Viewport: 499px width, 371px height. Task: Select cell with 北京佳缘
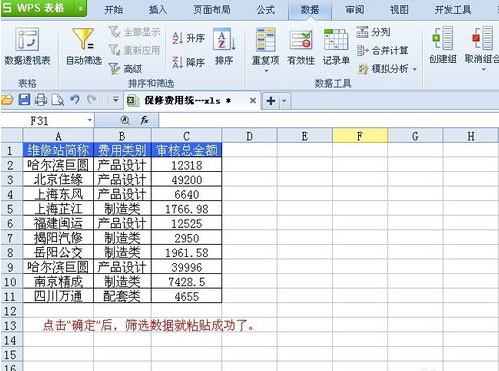tap(58, 180)
